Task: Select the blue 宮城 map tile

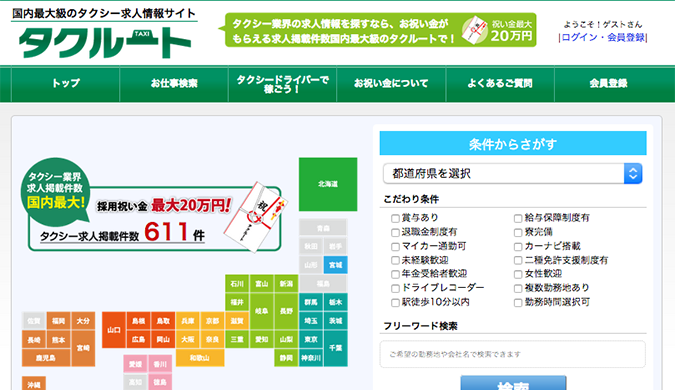Action: [335, 265]
